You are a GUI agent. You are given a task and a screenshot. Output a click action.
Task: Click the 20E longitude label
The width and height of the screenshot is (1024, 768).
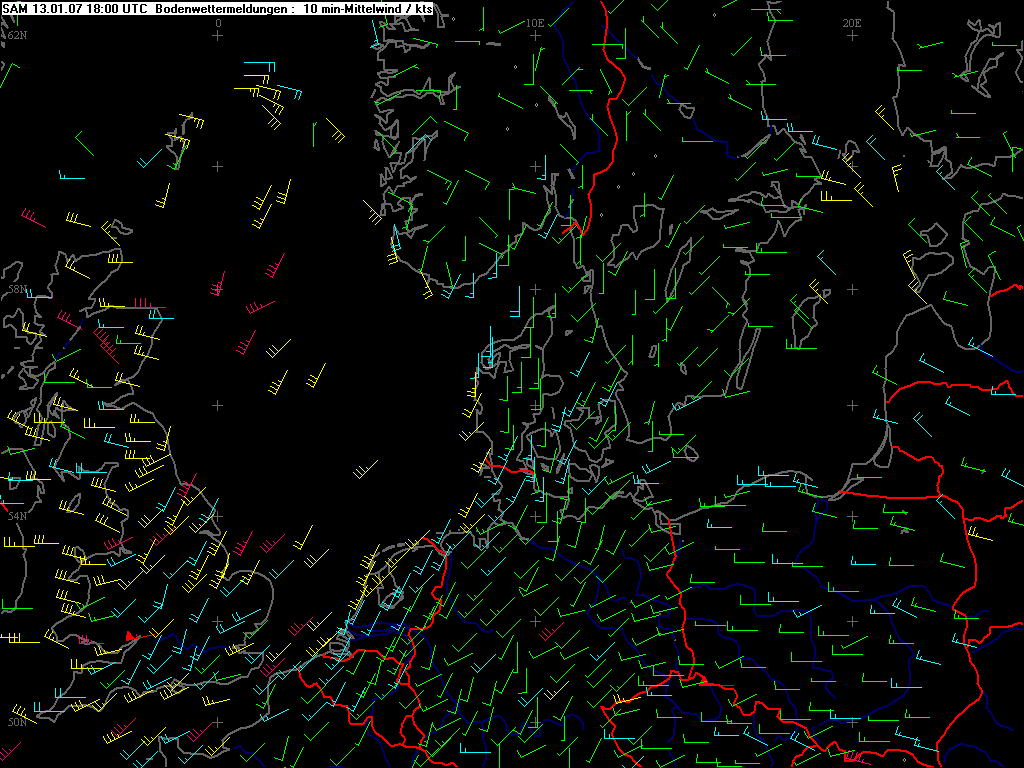click(x=852, y=22)
